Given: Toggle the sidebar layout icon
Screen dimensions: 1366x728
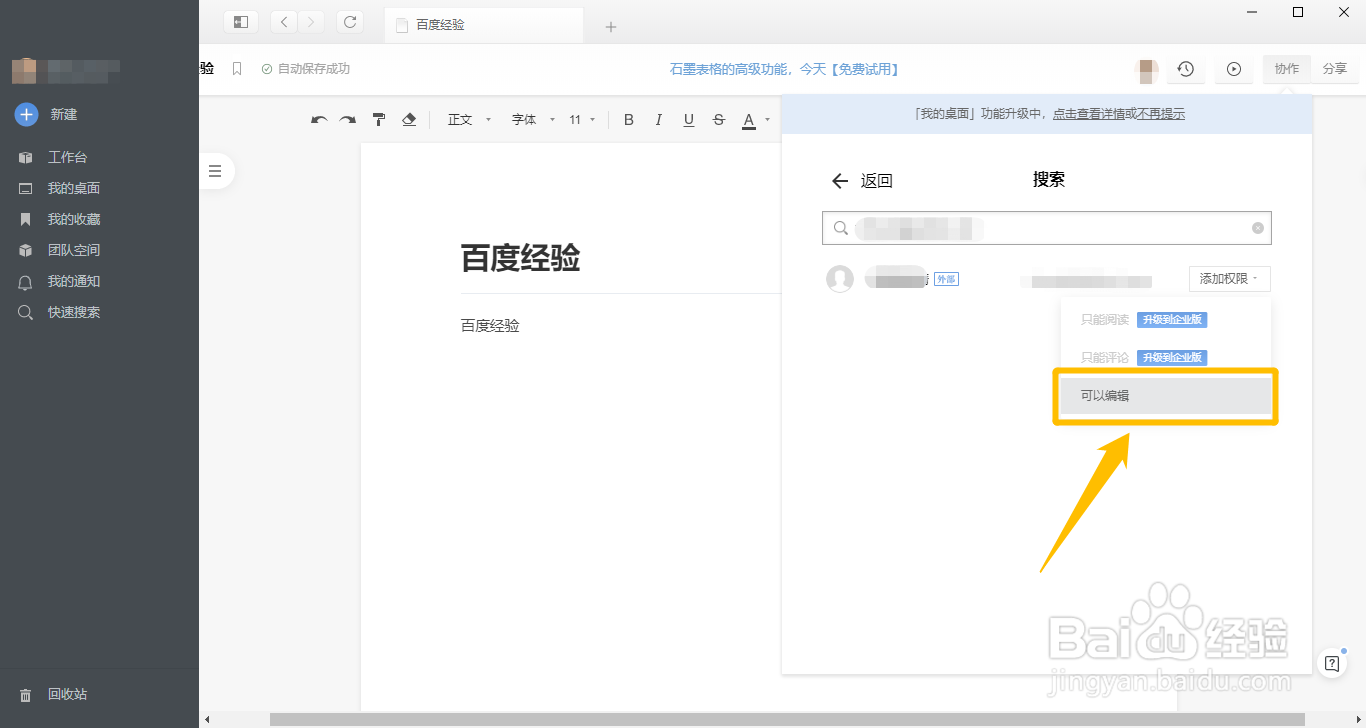Looking at the screenshot, I should tap(241, 22).
